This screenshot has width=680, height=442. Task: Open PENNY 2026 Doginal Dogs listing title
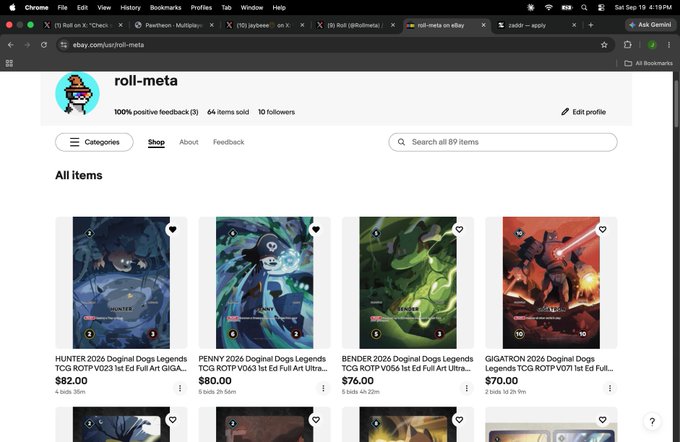(x=263, y=363)
